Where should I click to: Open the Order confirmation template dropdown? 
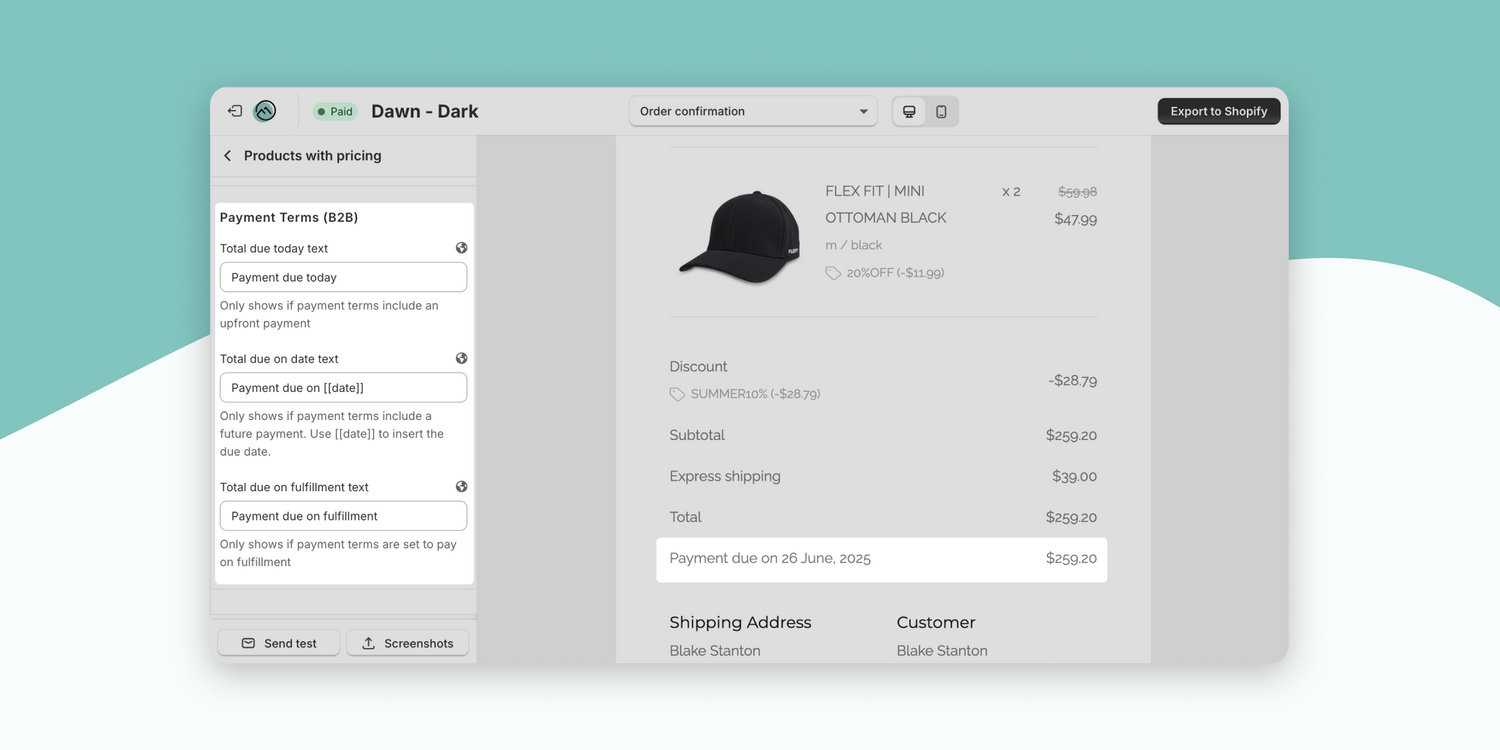pos(752,111)
